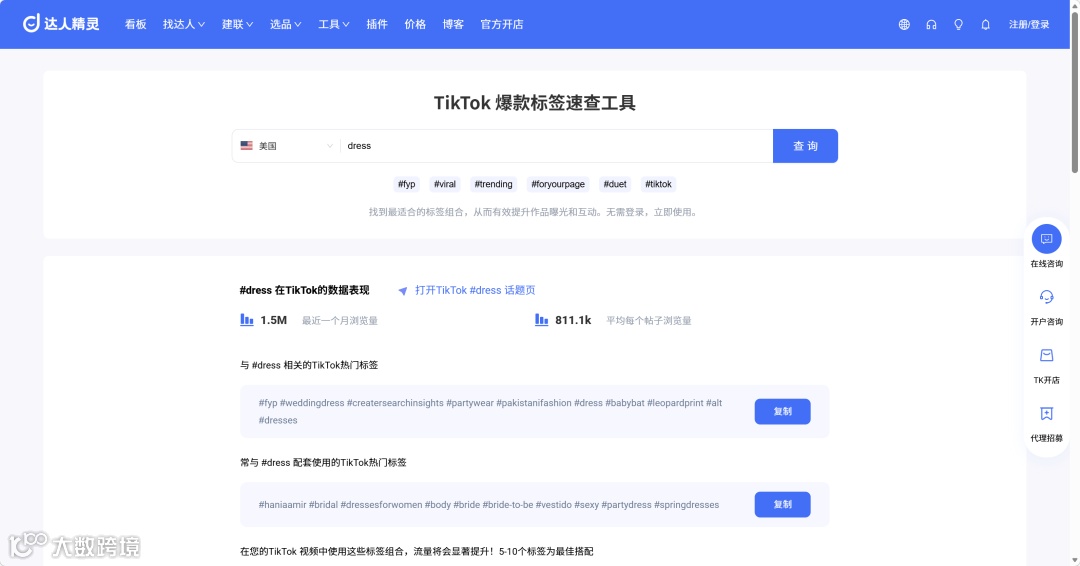1080x566 pixels.
Task: Click the headset support icon in header
Action: tap(931, 25)
